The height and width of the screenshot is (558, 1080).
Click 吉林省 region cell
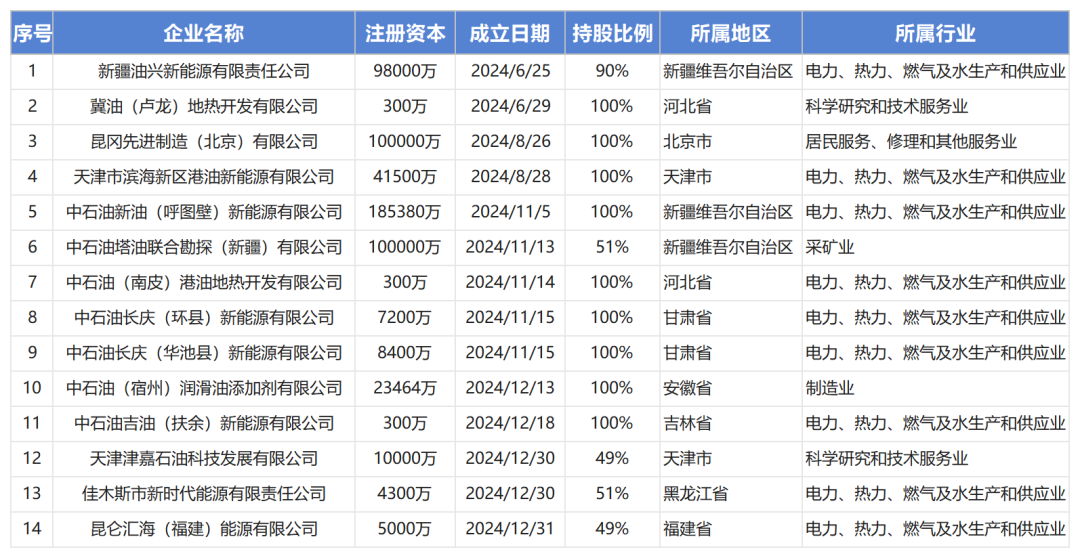click(x=731, y=423)
